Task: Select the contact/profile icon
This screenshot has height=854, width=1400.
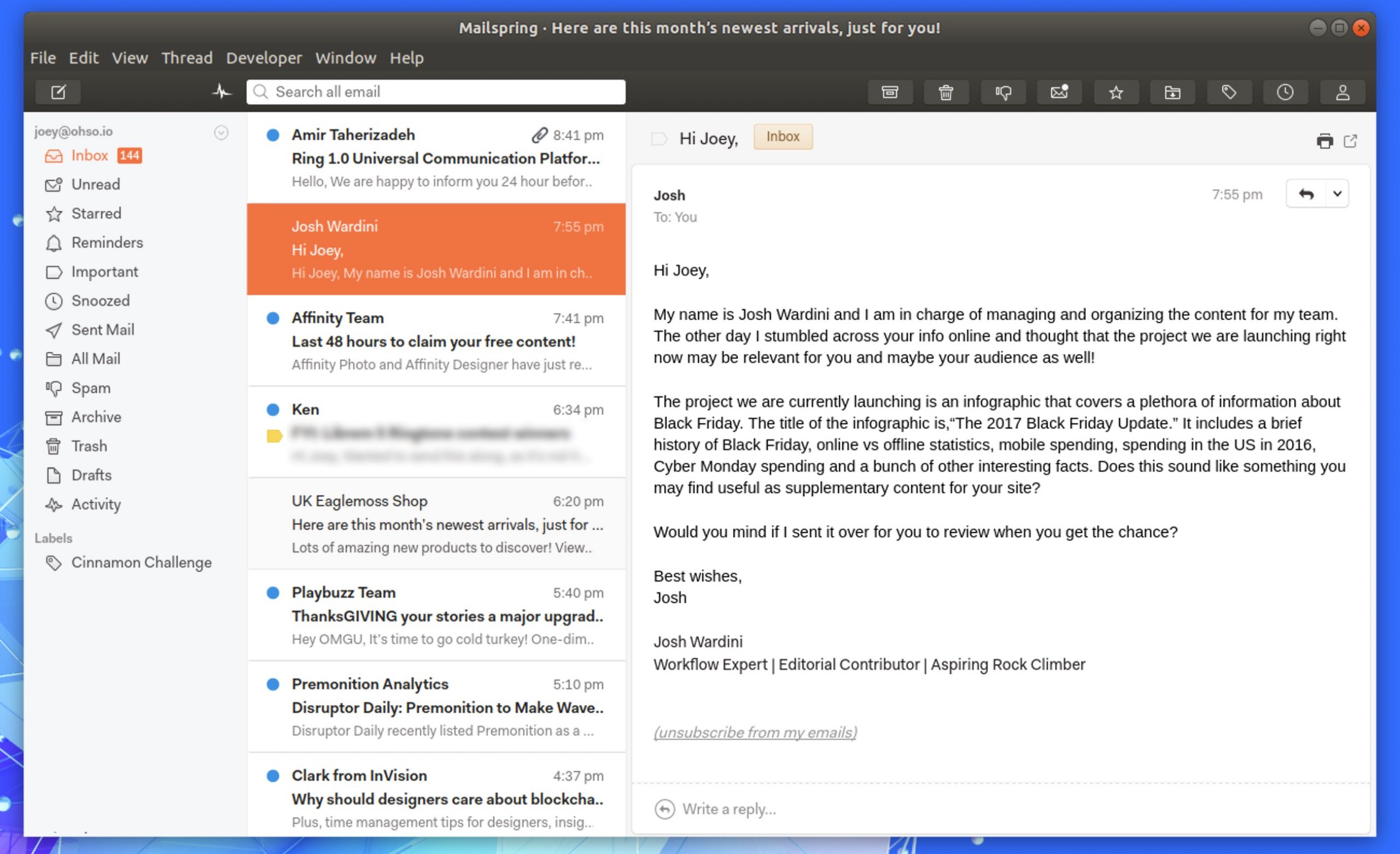Action: coord(1340,91)
